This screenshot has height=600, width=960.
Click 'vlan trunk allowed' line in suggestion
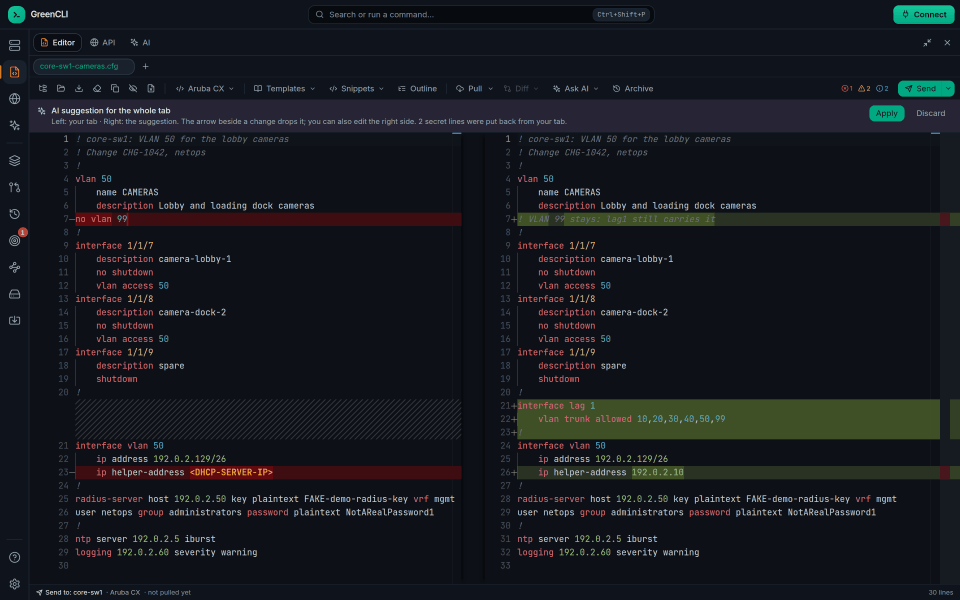coord(631,419)
